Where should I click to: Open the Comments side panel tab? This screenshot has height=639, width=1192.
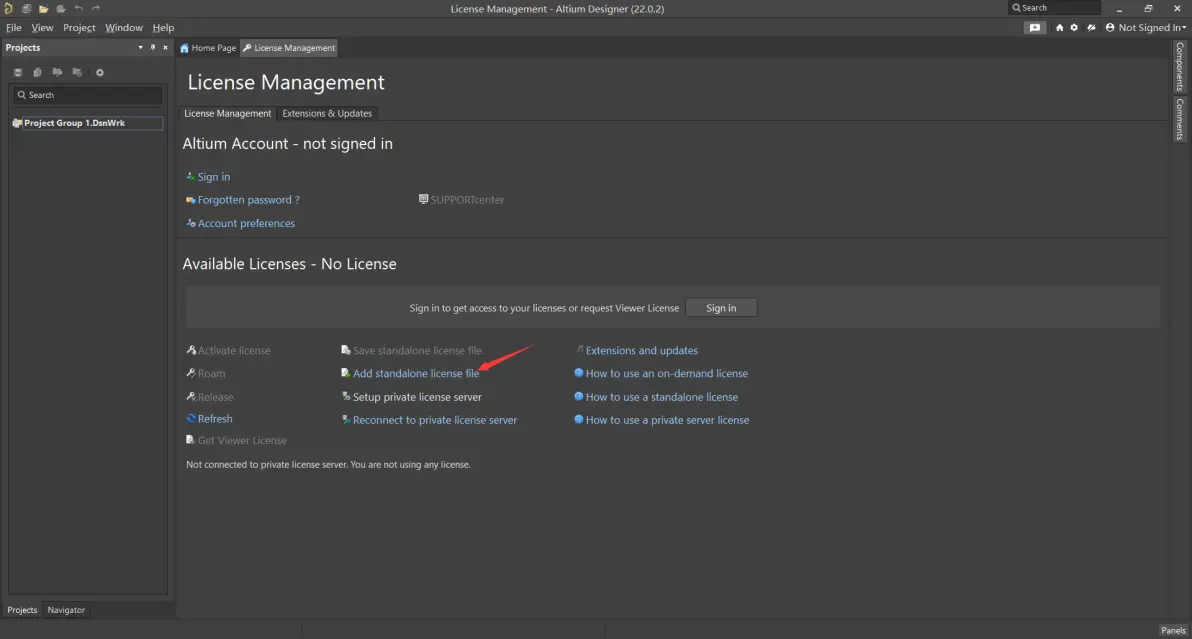pos(1180,119)
